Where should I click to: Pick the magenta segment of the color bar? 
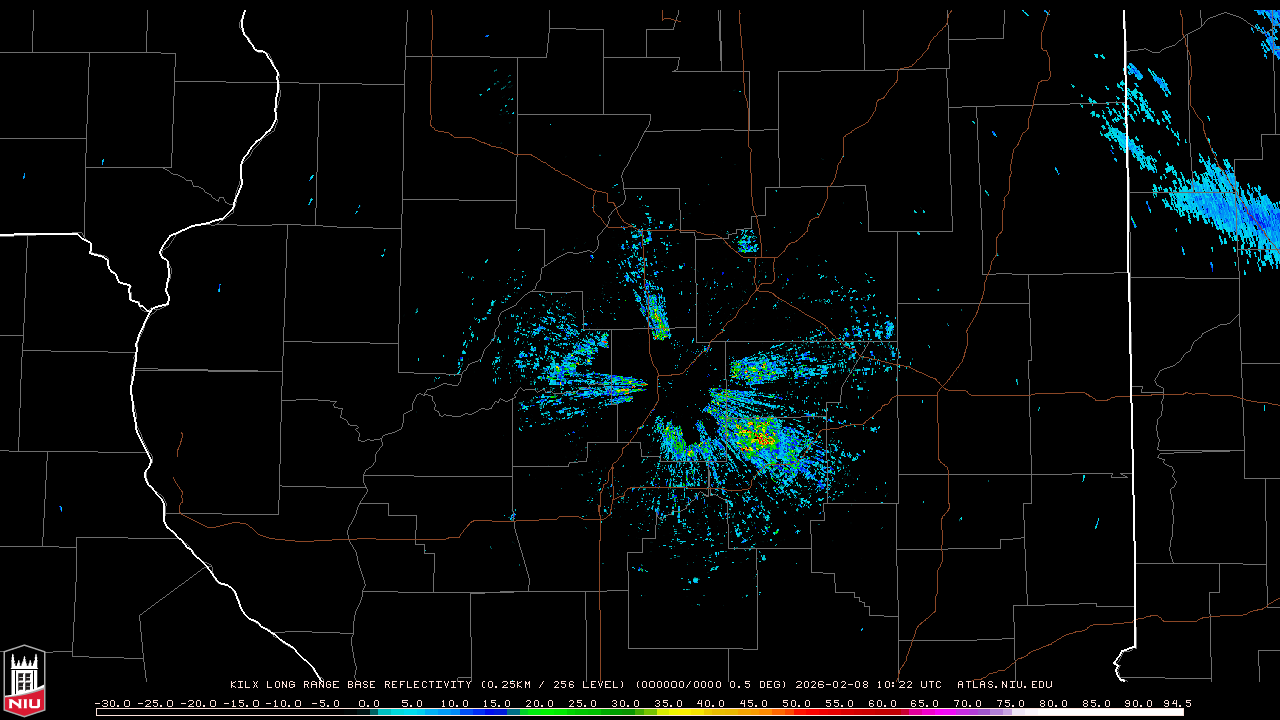click(930, 713)
